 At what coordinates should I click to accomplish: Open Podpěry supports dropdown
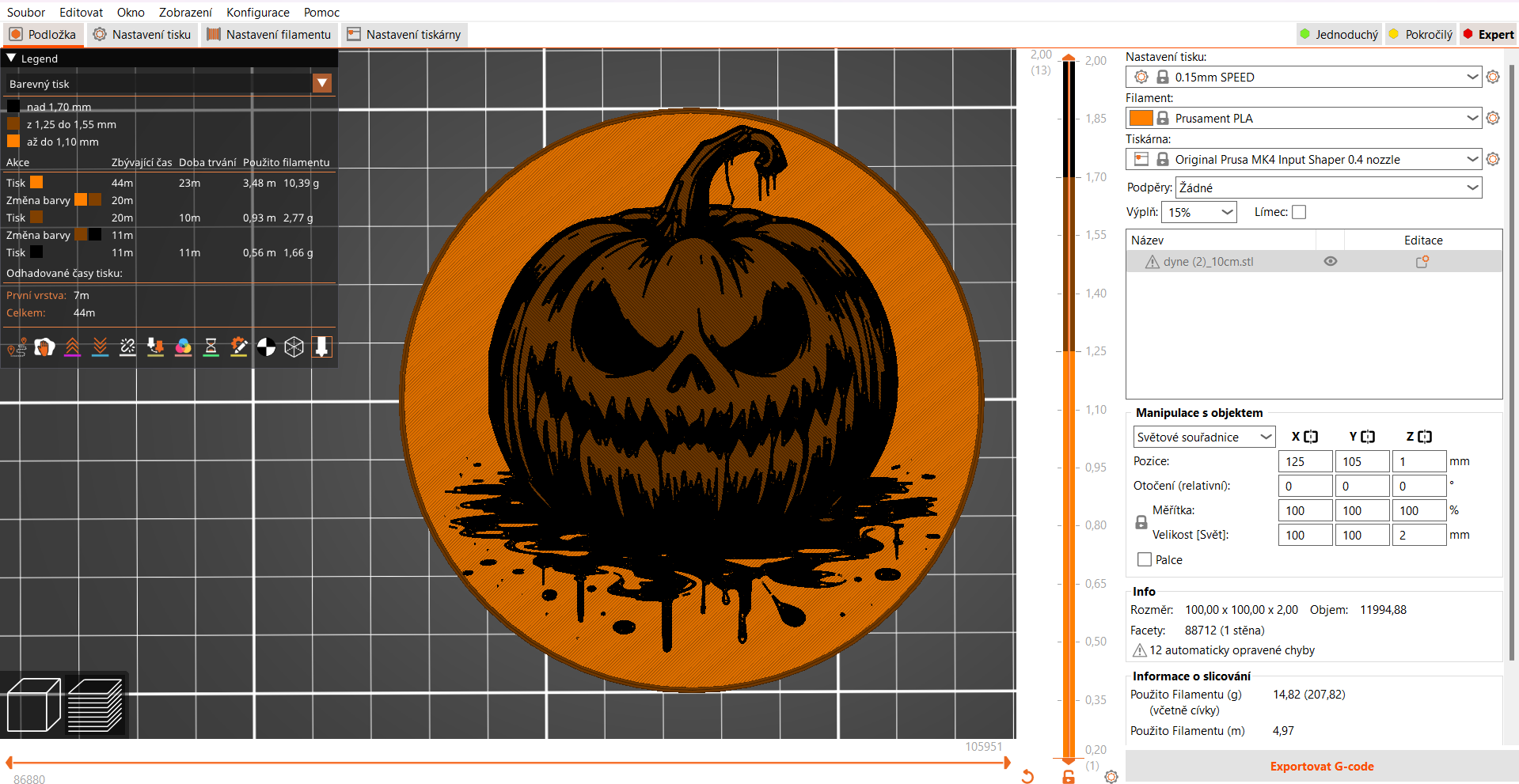[1328, 187]
